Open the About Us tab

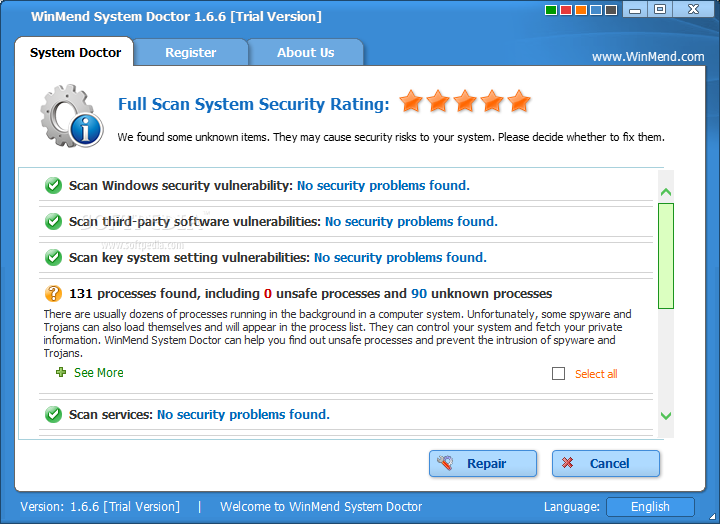click(x=305, y=53)
